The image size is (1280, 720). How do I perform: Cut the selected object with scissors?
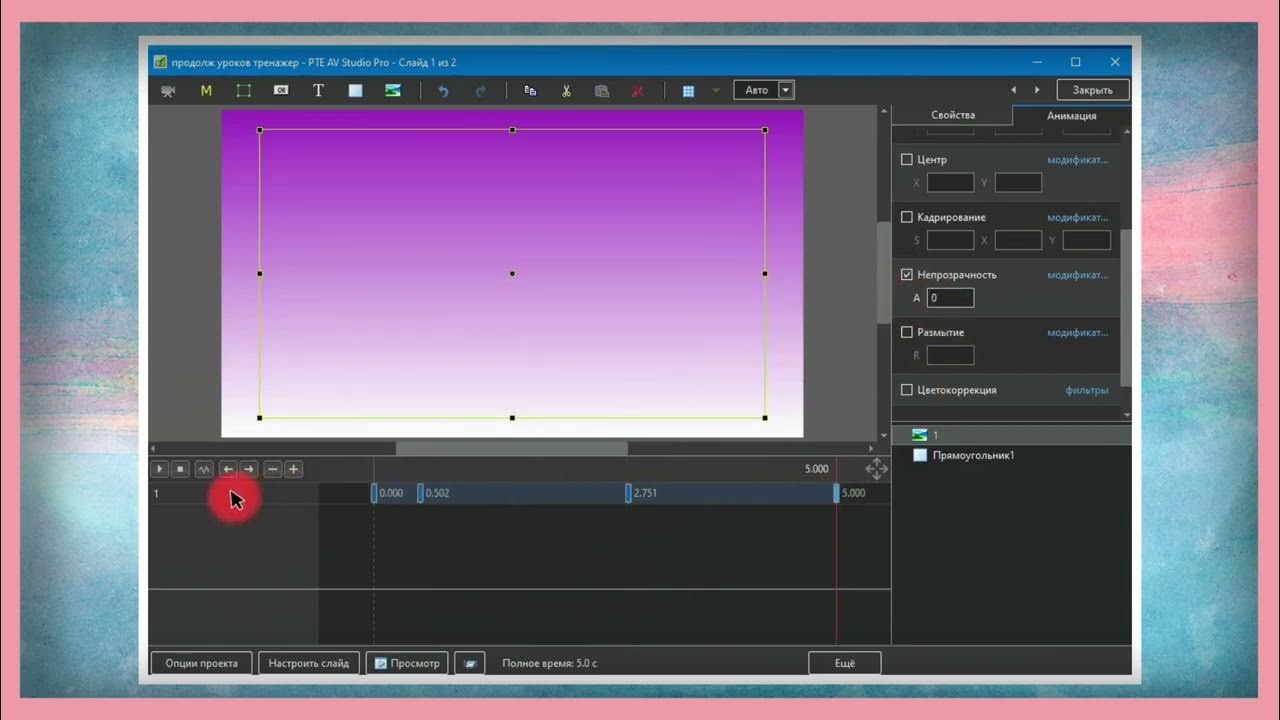(566, 90)
